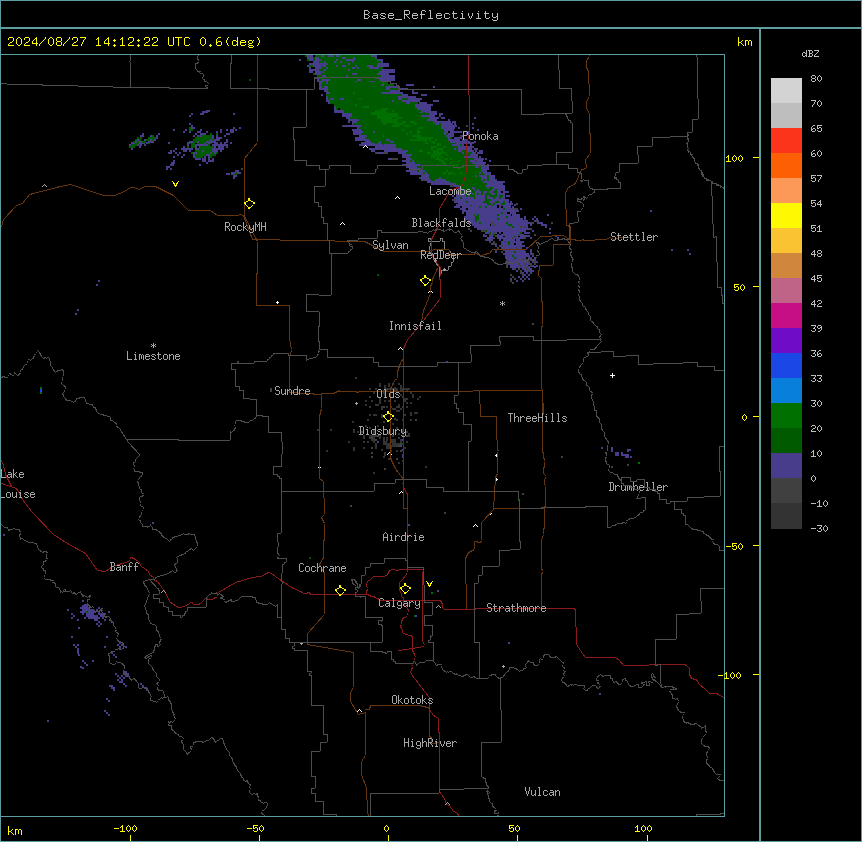
Task: Select the white plus marker north of Drumheller
Action: (612, 375)
